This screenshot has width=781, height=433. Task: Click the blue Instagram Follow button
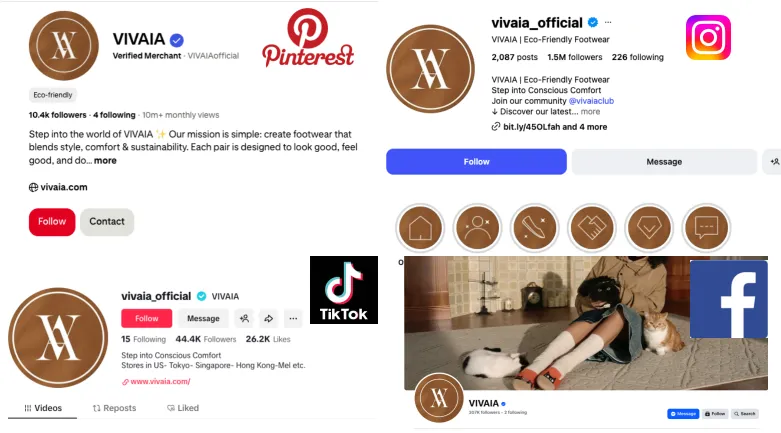tap(476, 161)
